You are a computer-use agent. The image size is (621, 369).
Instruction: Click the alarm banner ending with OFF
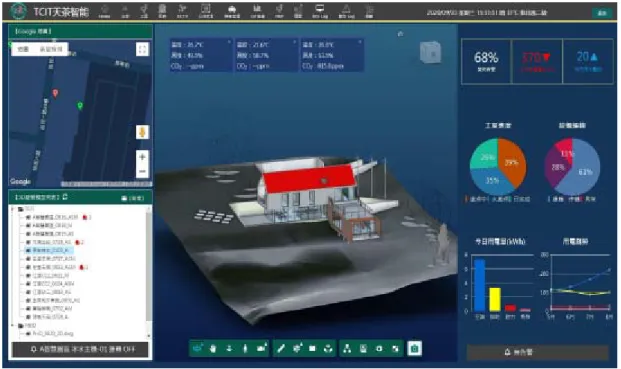pyautogui.click(x=80, y=350)
